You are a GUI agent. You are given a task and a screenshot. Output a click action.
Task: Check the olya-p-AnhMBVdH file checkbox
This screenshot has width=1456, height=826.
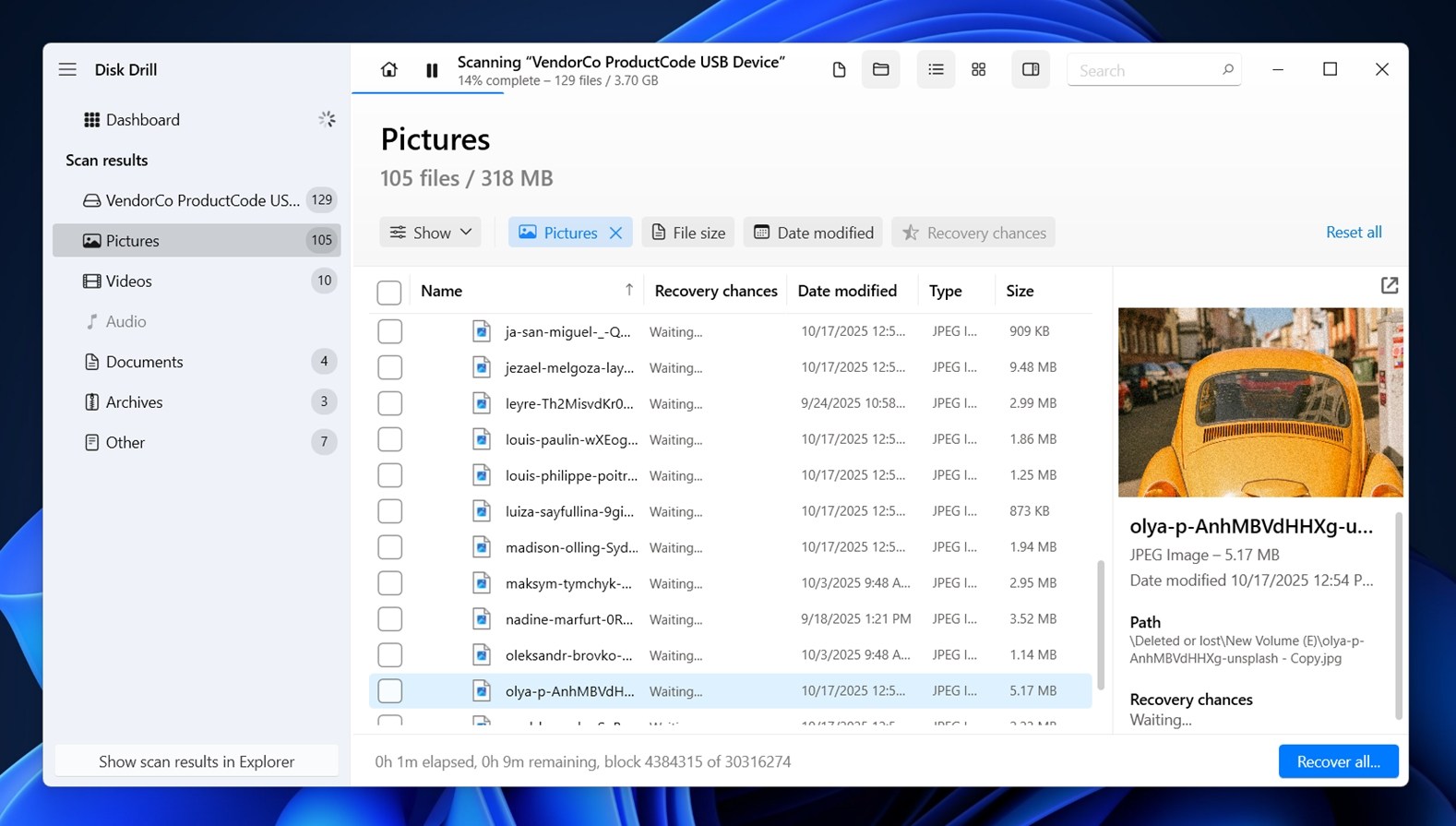click(389, 691)
